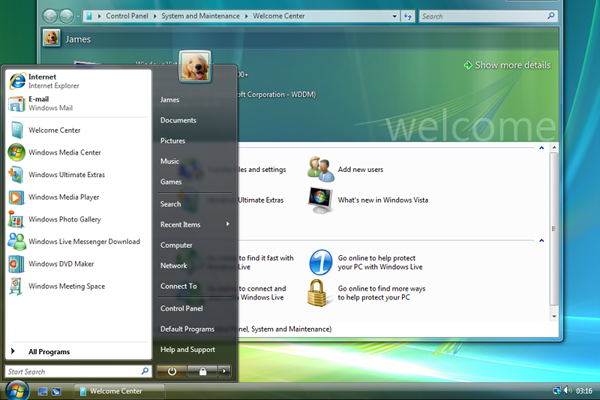Launch Windows Media Center
Image resolution: width=600 pixels, height=400 pixels.
click(66, 152)
